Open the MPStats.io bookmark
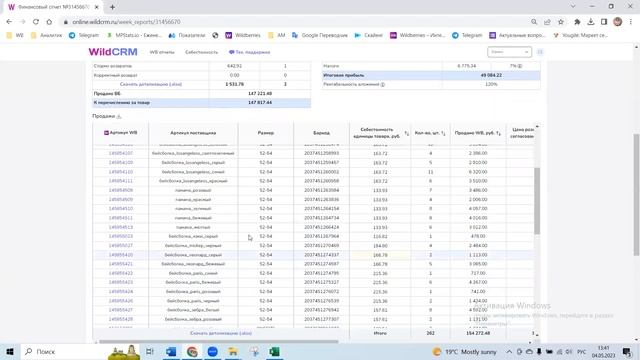Screen dimensions: 640x360 coord(134,35)
